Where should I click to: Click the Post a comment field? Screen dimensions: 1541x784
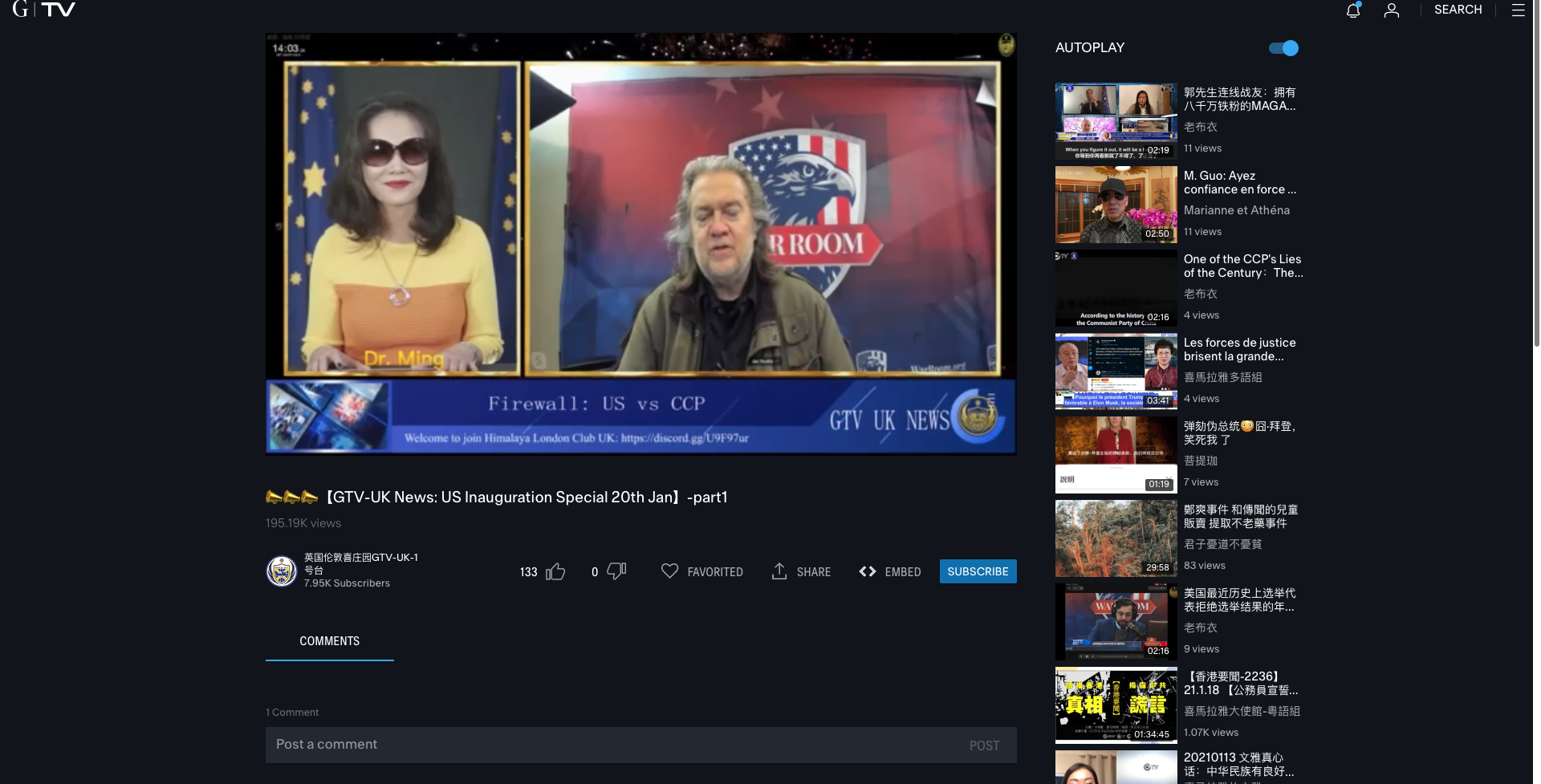[610, 745]
